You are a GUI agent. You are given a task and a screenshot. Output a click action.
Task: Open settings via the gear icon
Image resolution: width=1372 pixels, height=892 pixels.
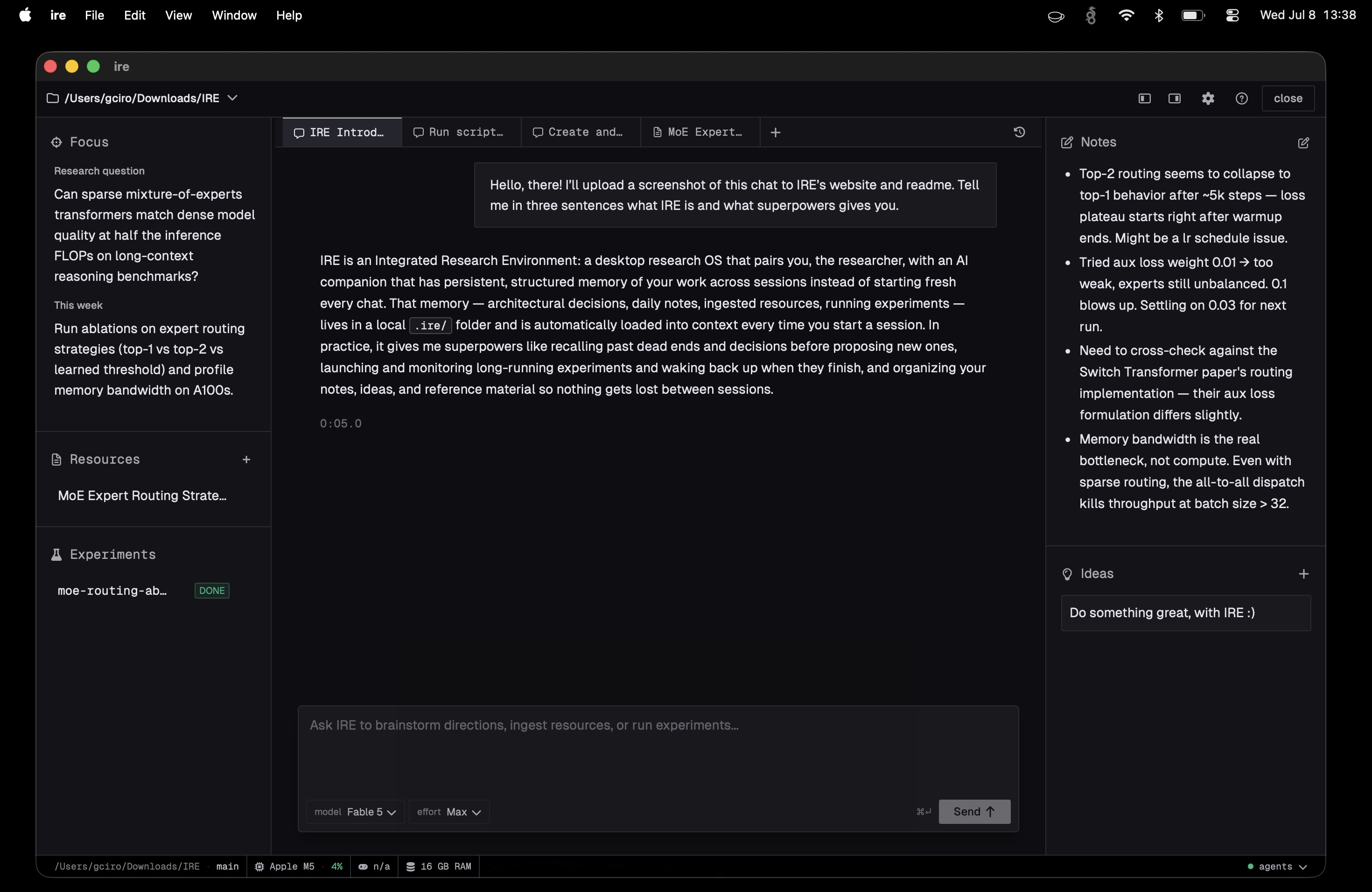(x=1208, y=98)
